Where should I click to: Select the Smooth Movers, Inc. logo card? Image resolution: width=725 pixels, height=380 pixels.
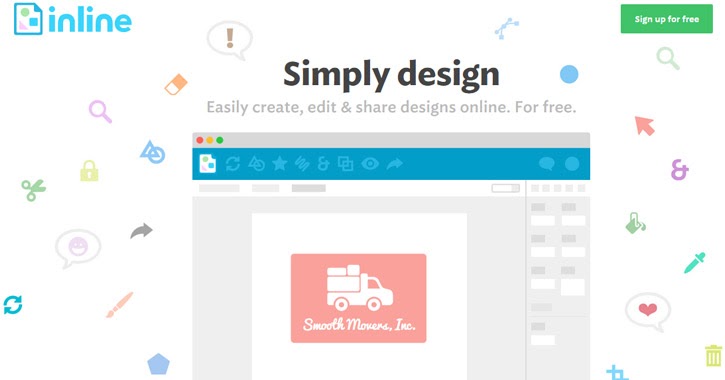tap(358, 298)
